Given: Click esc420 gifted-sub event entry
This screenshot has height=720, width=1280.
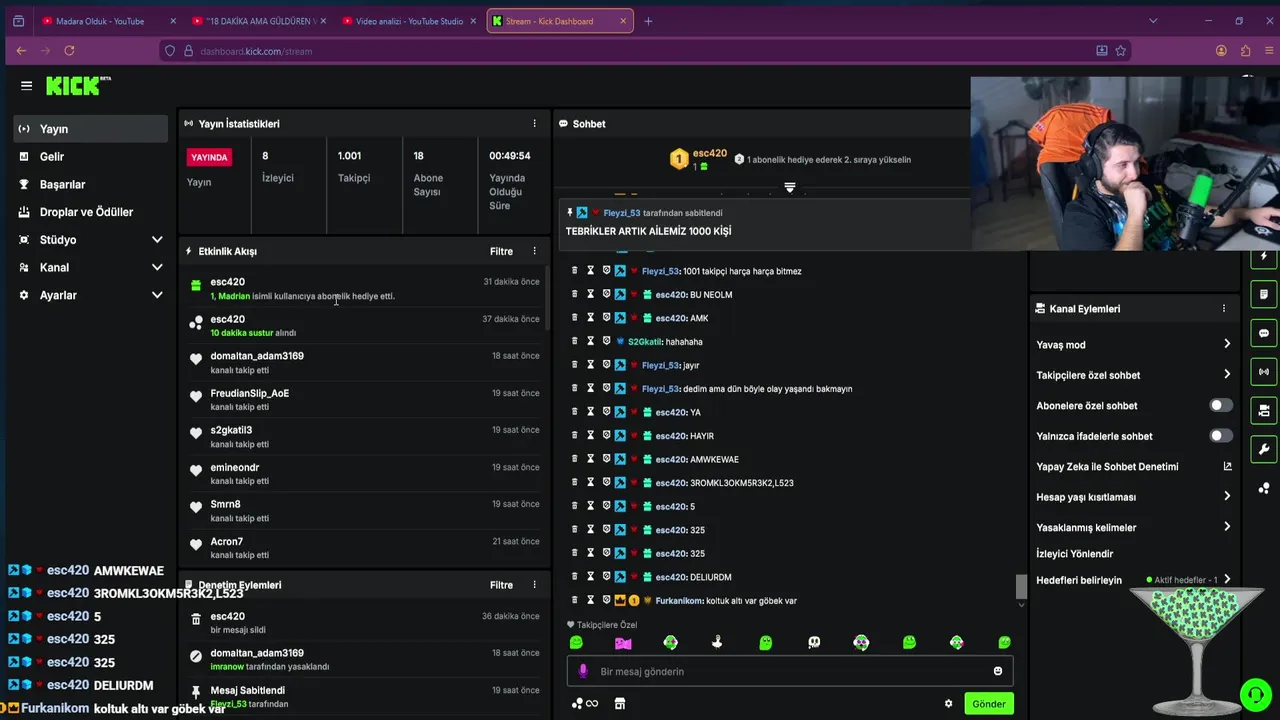Looking at the screenshot, I should point(364,288).
